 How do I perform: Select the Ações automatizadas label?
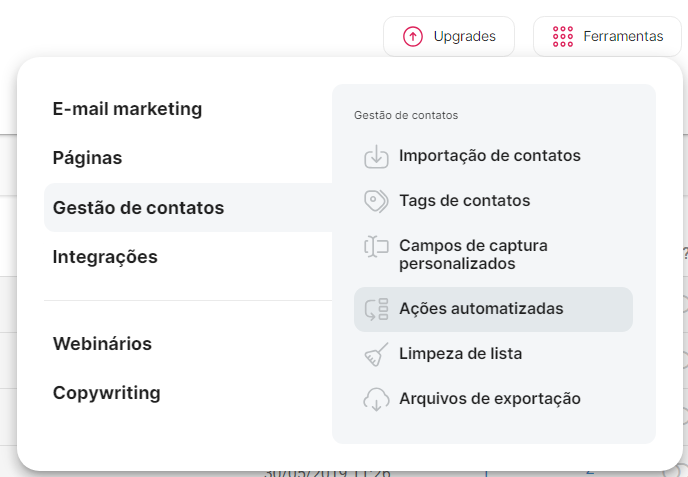click(x=481, y=309)
